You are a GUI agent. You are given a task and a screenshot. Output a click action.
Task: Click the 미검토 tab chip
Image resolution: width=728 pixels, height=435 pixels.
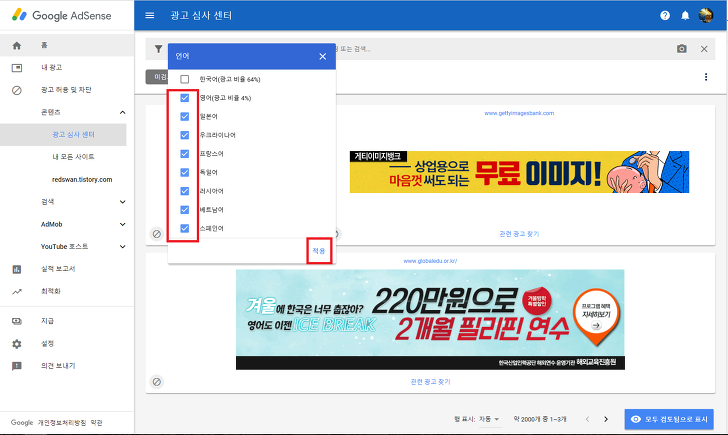(157, 77)
